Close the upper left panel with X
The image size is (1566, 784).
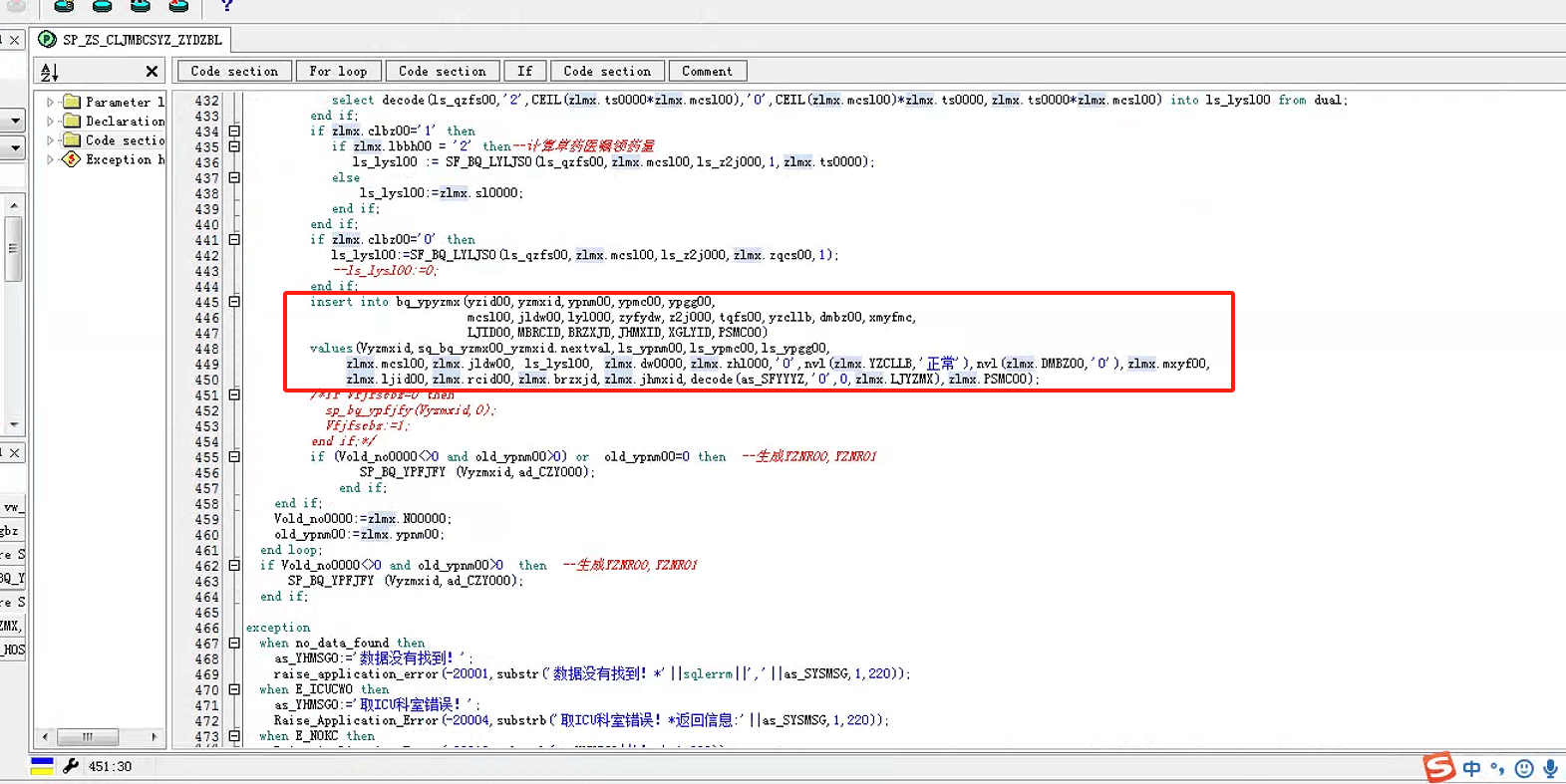coord(14,40)
